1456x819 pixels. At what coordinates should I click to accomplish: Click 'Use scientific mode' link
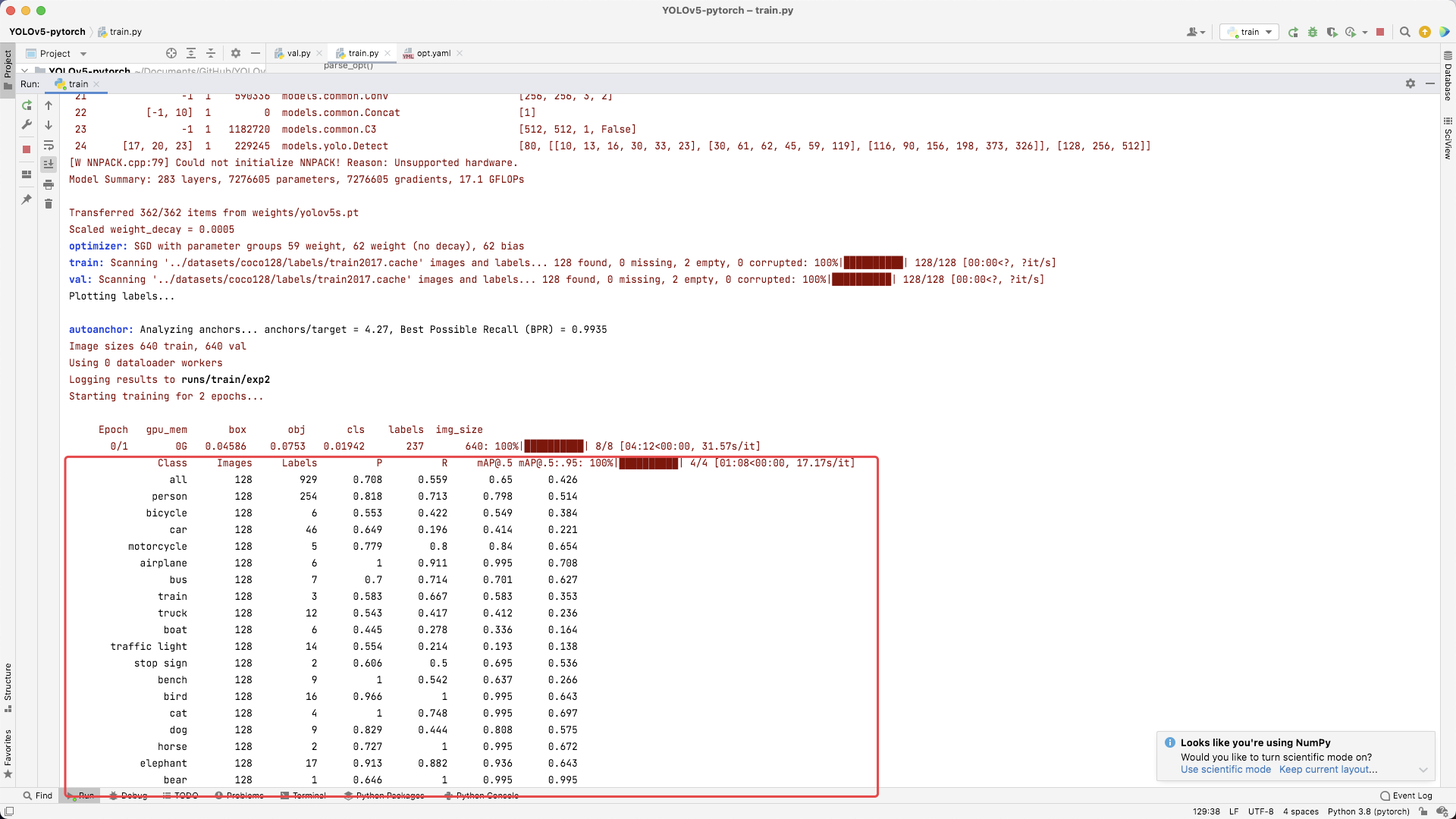click(x=1225, y=769)
